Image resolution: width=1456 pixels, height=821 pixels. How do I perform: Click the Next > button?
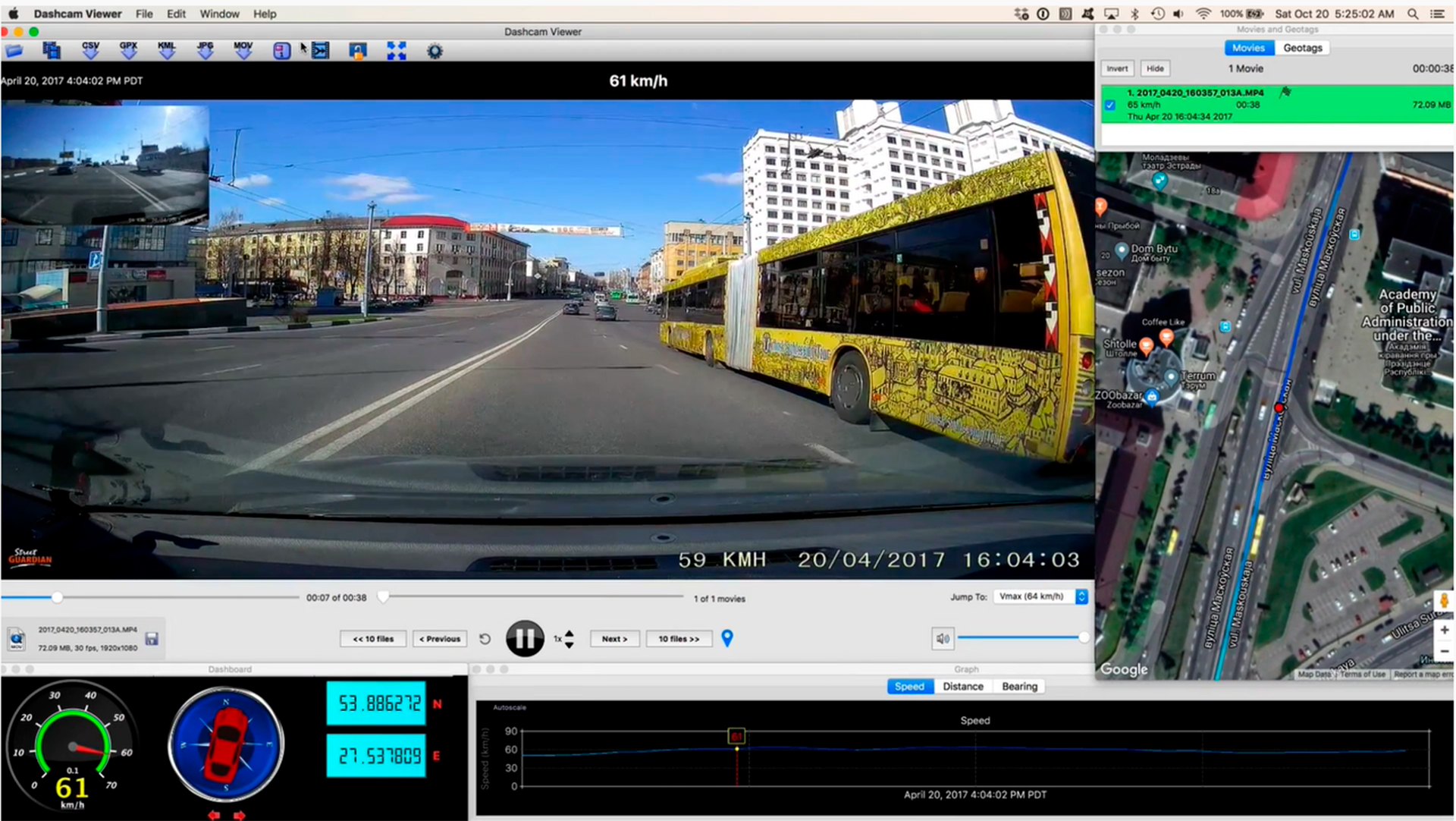point(615,639)
